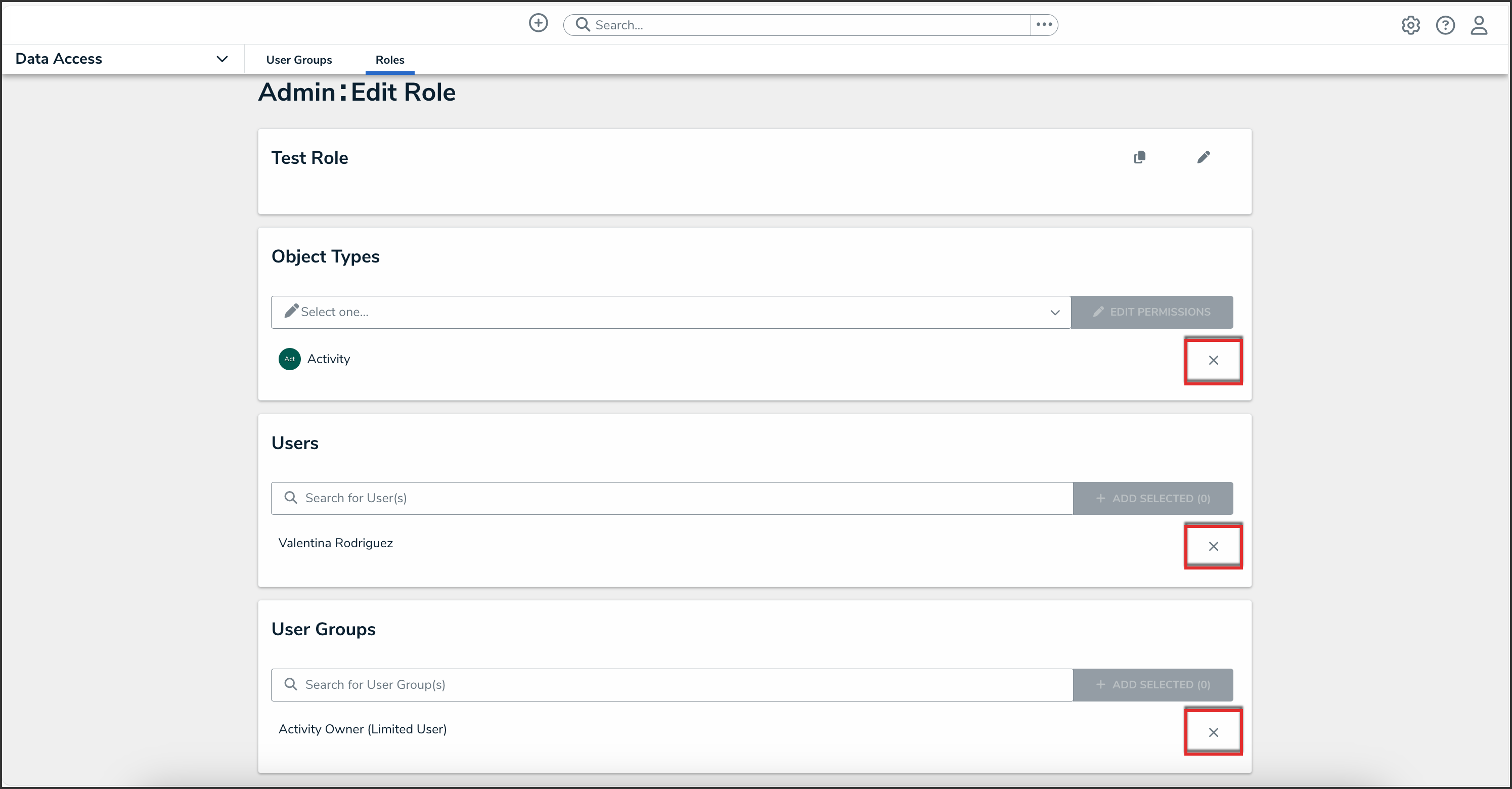Open the help question mark icon
The width and height of the screenshot is (1512, 789).
click(x=1445, y=25)
